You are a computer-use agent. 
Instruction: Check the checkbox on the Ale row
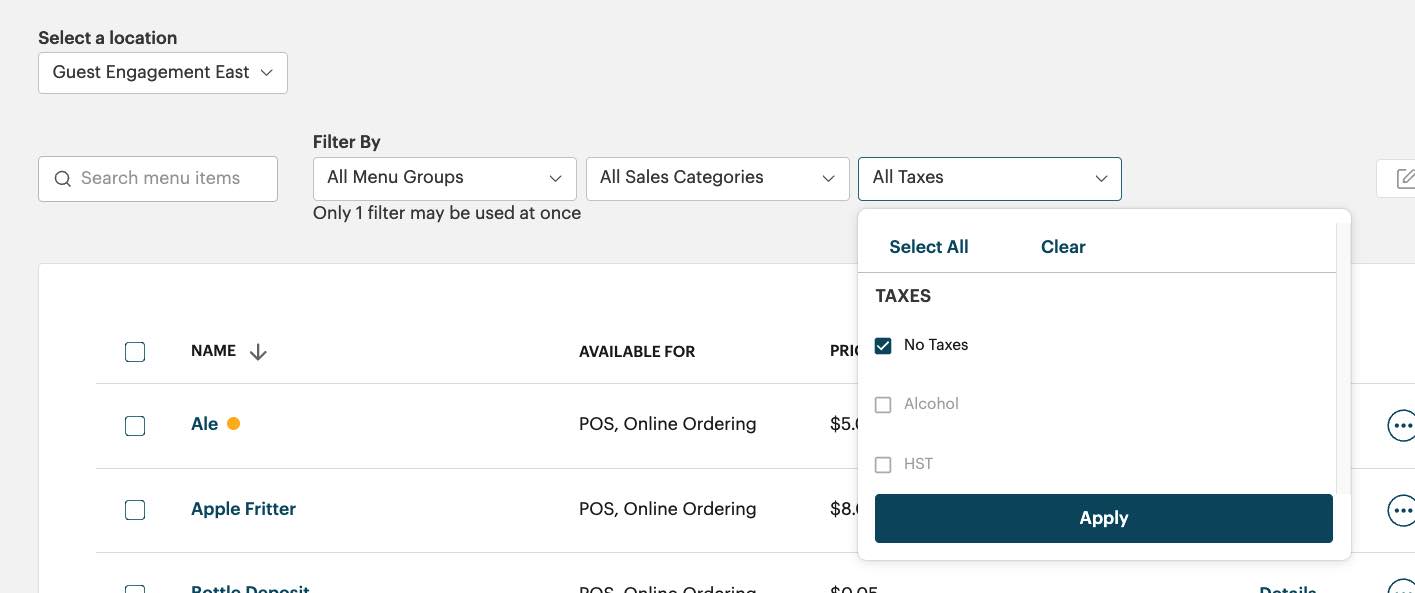(x=135, y=425)
